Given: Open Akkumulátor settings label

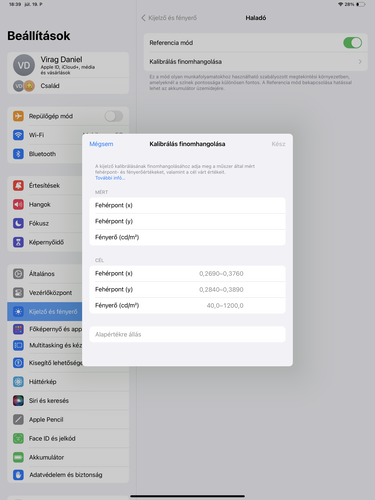Looking at the screenshot, I should pyautogui.click(x=46, y=457).
